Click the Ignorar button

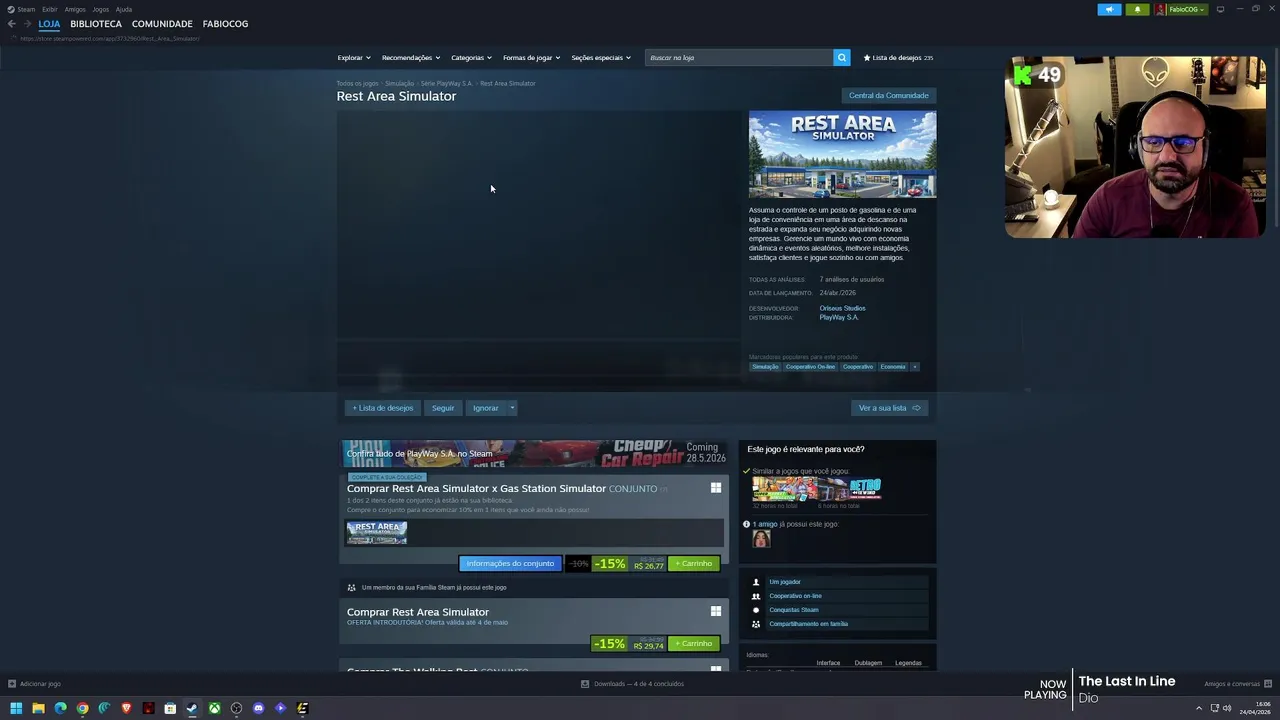[x=486, y=408]
